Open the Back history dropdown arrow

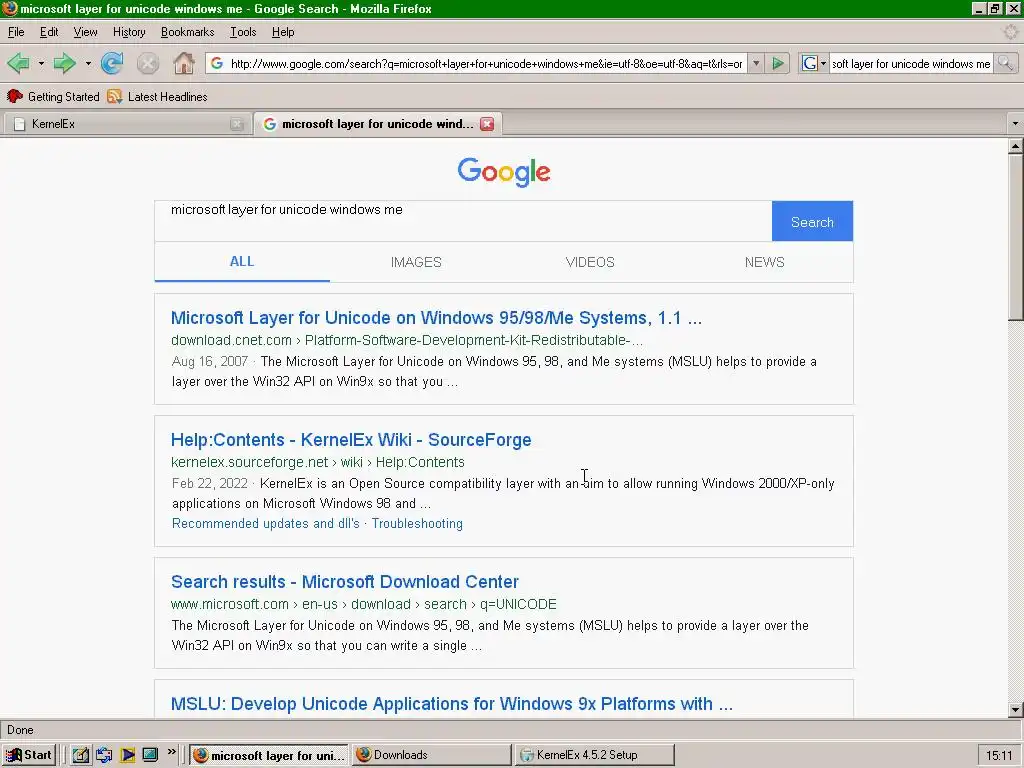click(x=41, y=63)
